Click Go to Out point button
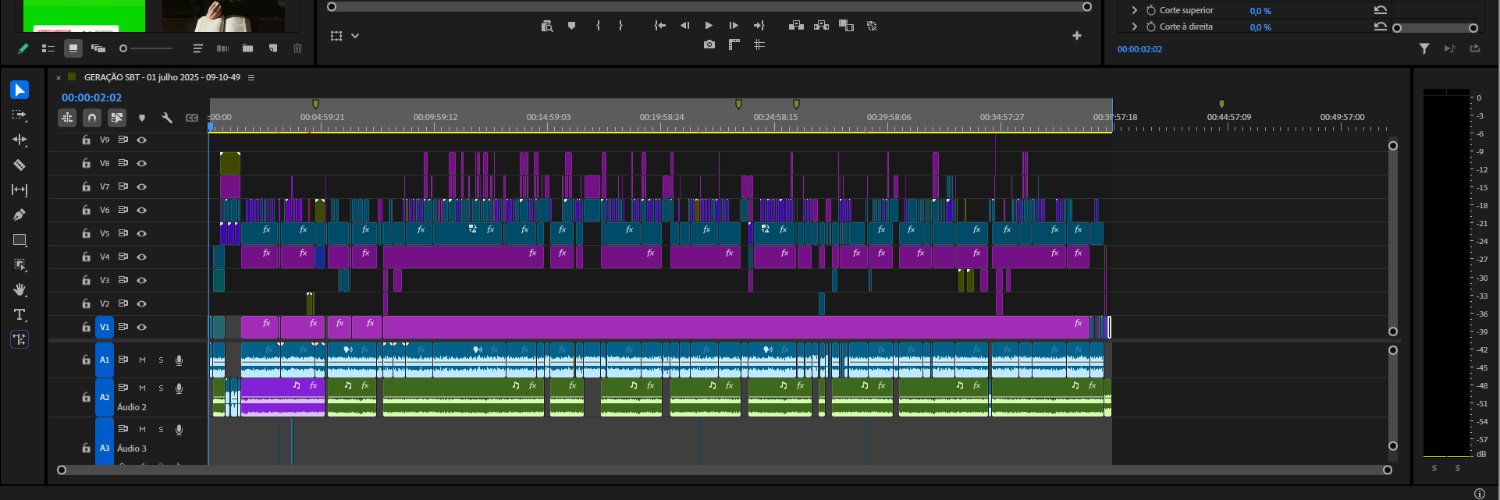This screenshot has width=1500, height=500. (759, 25)
